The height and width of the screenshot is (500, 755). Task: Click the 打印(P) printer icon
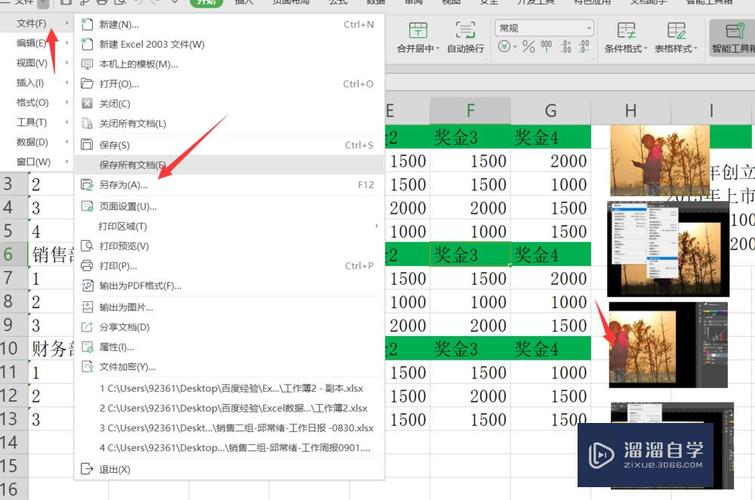click(x=87, y=266)
